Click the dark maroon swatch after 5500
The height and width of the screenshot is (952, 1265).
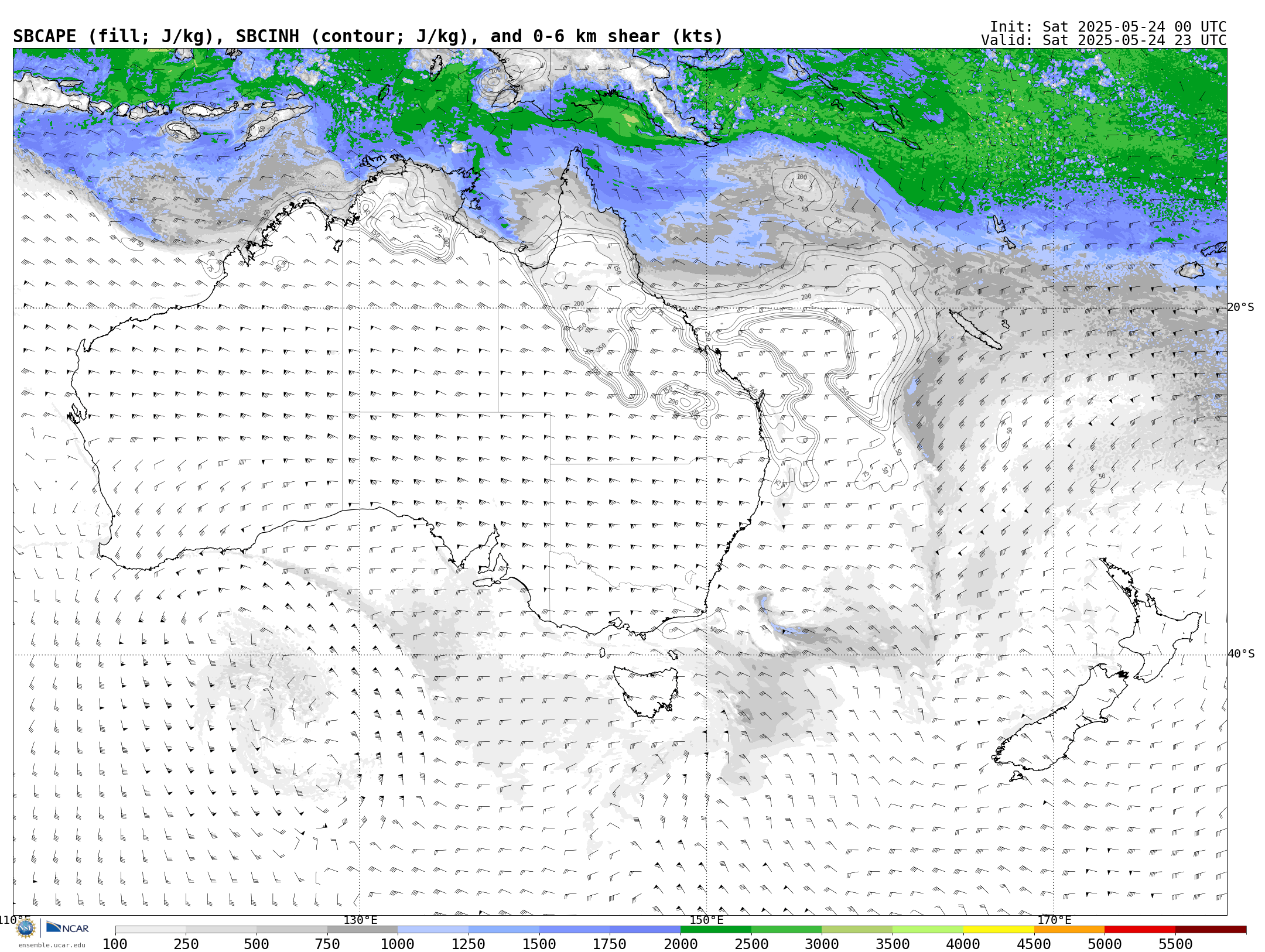(x=1211, y=930)
